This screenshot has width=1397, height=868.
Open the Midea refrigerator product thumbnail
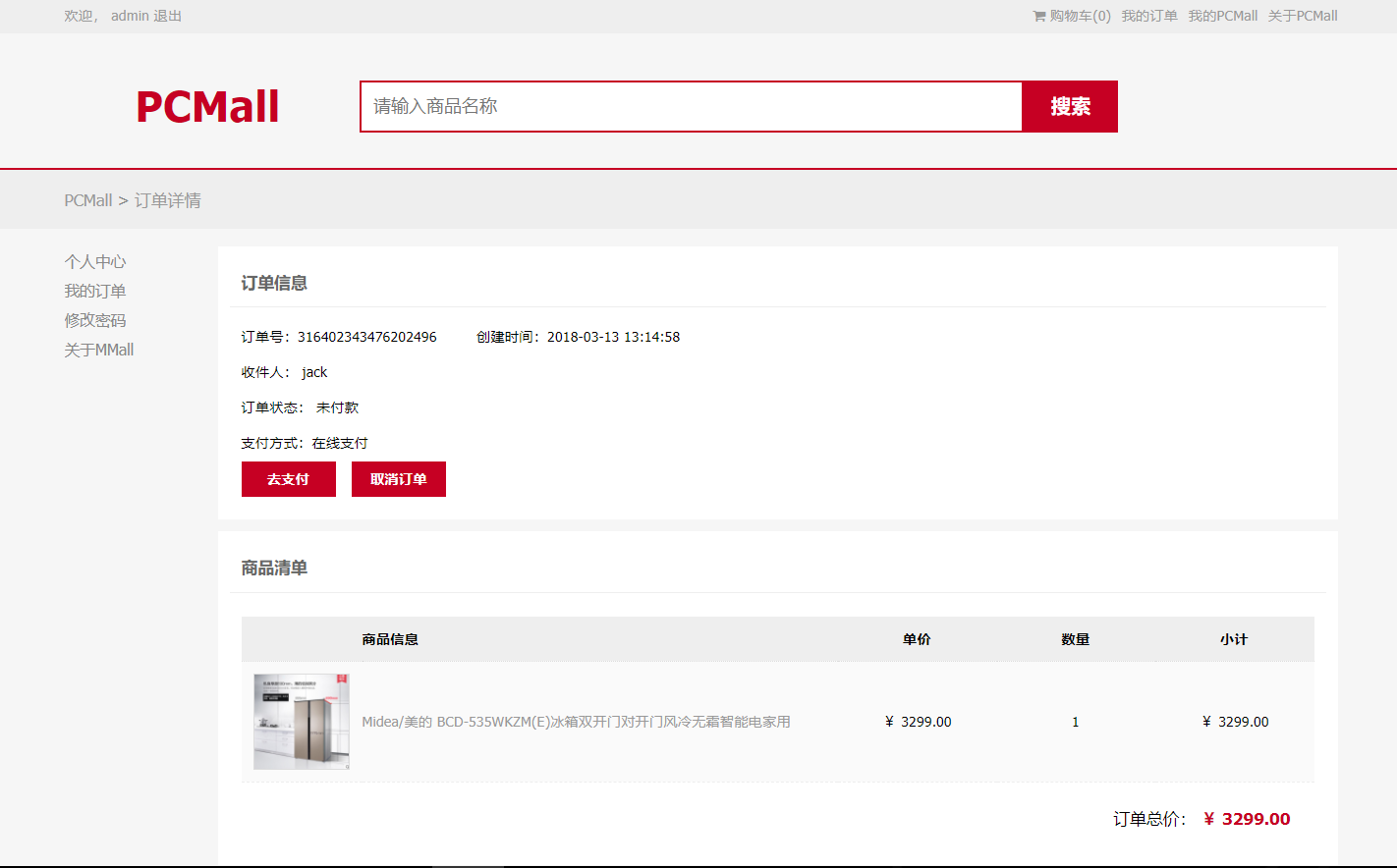(x=302, y=722)
